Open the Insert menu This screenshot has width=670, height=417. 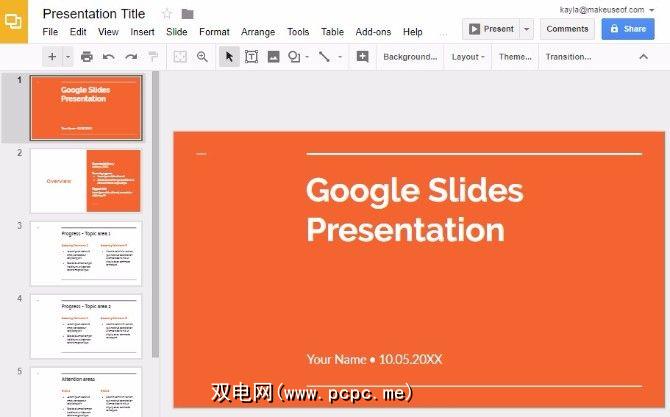(142, 32)
